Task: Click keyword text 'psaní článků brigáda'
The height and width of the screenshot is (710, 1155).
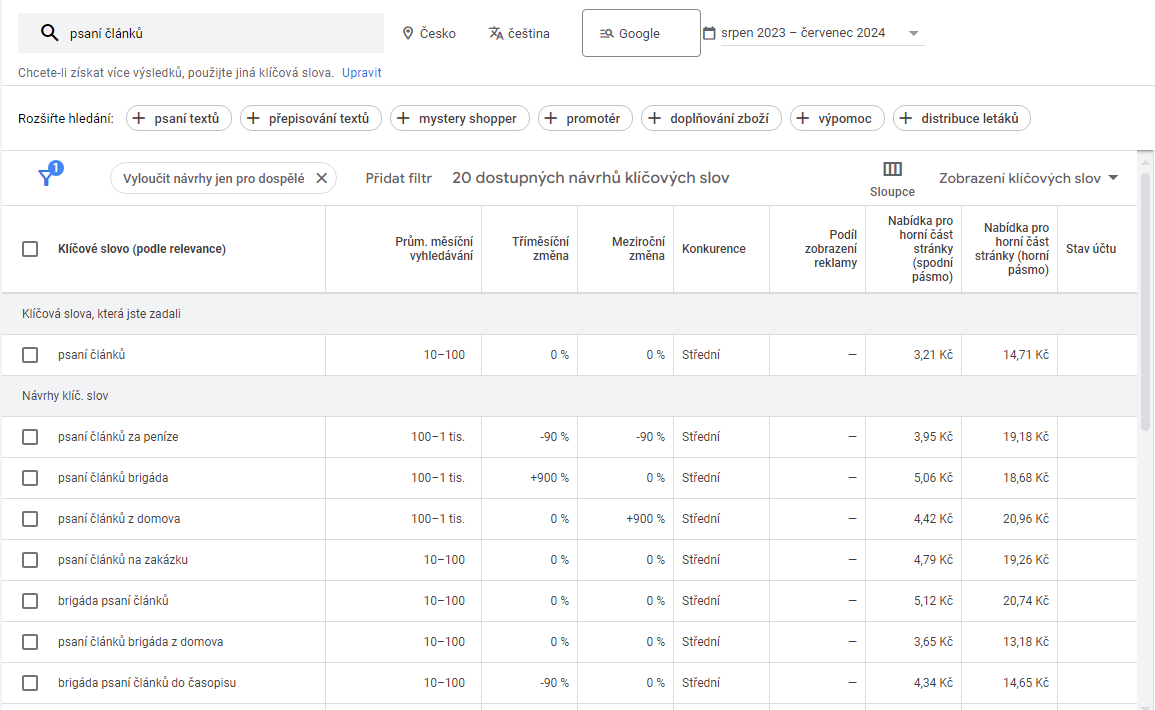Action: coord(113,478)
